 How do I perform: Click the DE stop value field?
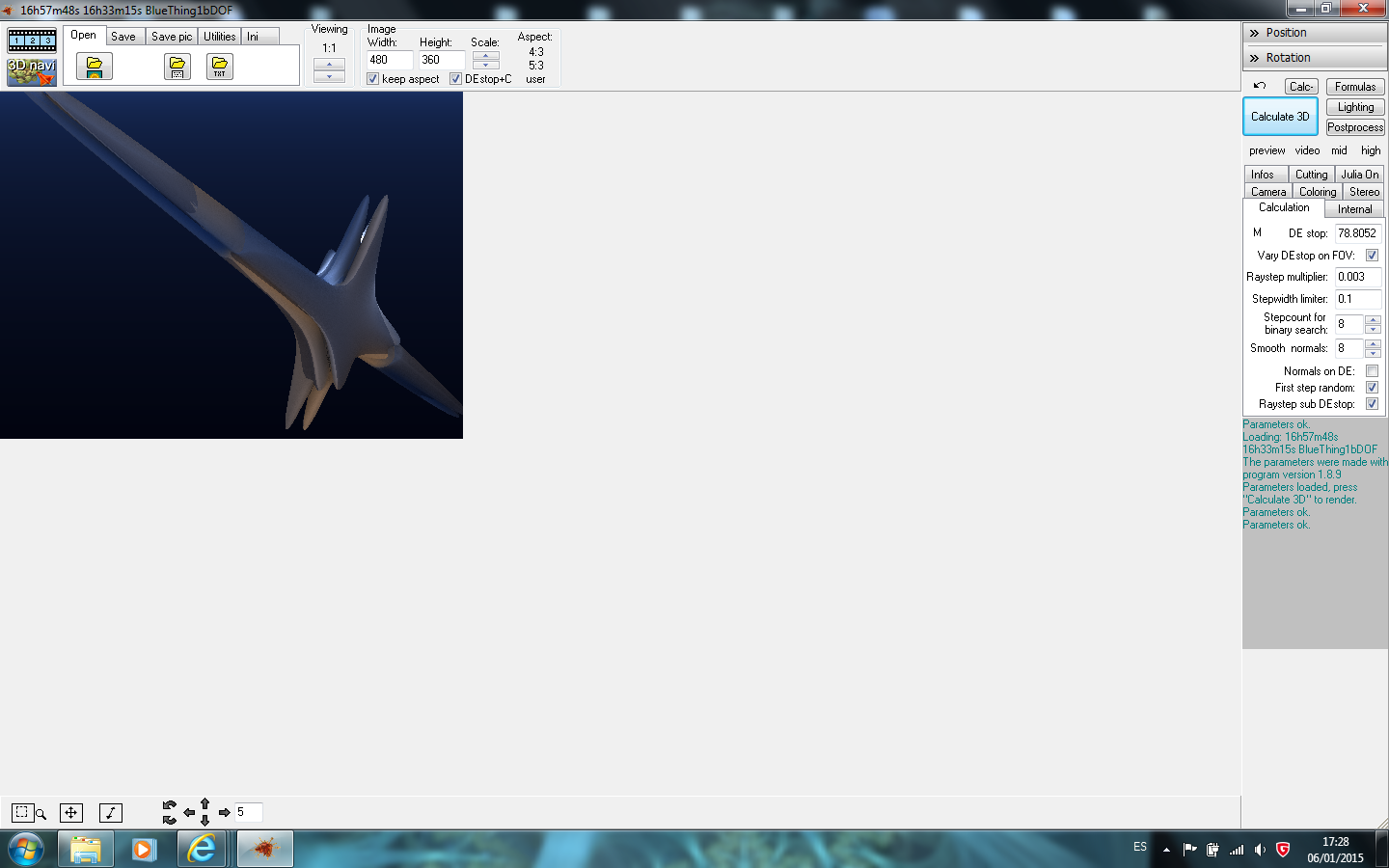point(1358,233)
